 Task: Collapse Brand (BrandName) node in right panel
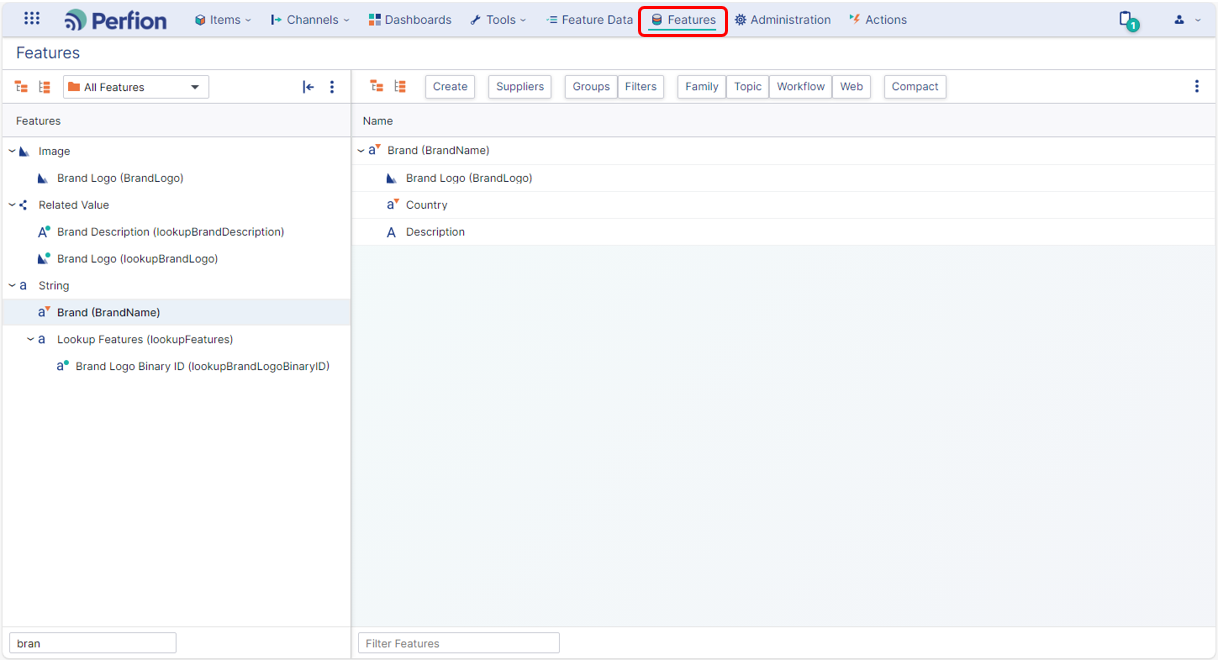pyautogui.click(x=361, y=151)
